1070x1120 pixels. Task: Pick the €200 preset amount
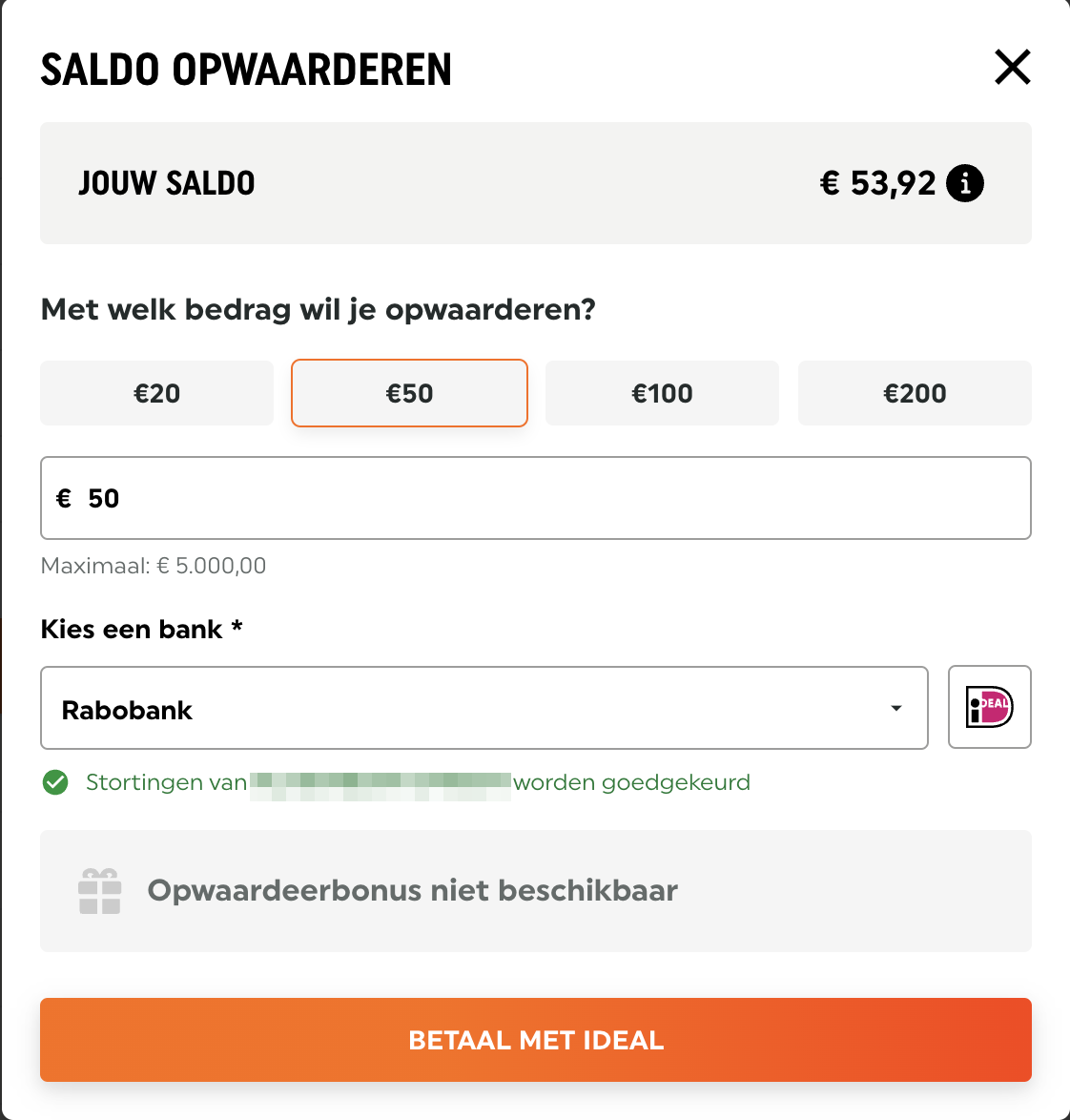[915, 393]
